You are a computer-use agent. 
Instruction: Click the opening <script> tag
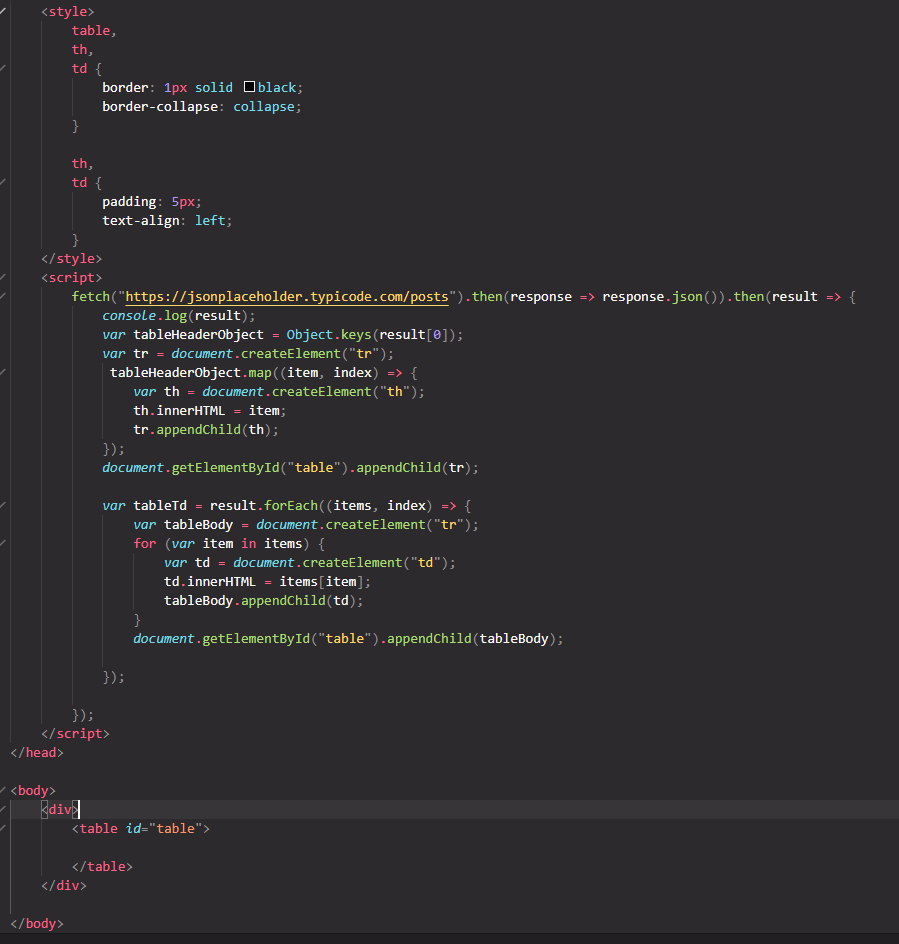click(x=72, y=278)
